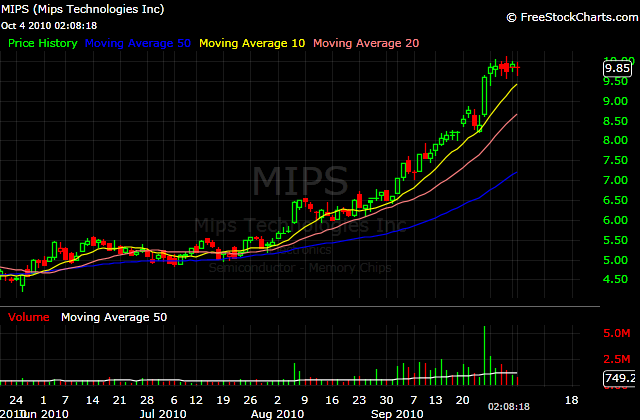This screenshot has width=640, height=420.
Task: Click the date label 21 on the axis
Action: click(119, 400)
